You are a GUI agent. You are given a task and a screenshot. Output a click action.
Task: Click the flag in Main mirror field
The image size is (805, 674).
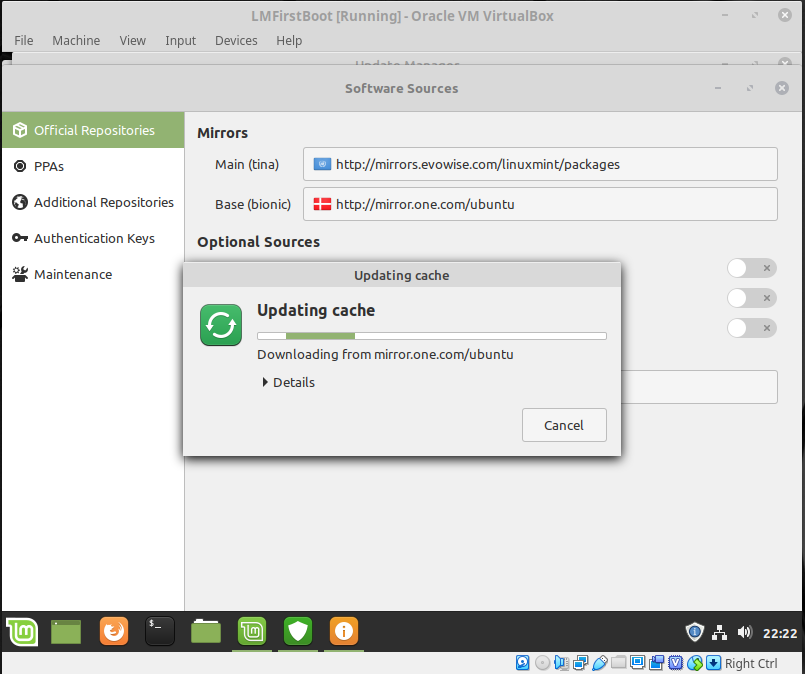pos(322,164)
